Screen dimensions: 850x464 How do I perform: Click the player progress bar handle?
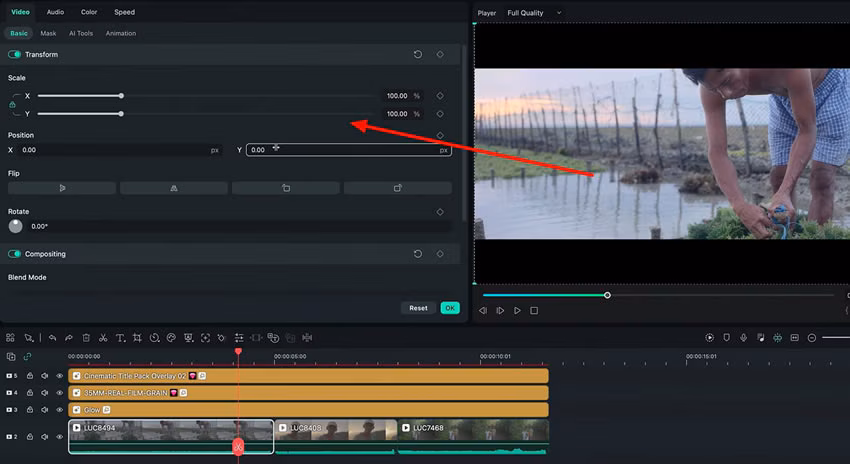[607, 295]
